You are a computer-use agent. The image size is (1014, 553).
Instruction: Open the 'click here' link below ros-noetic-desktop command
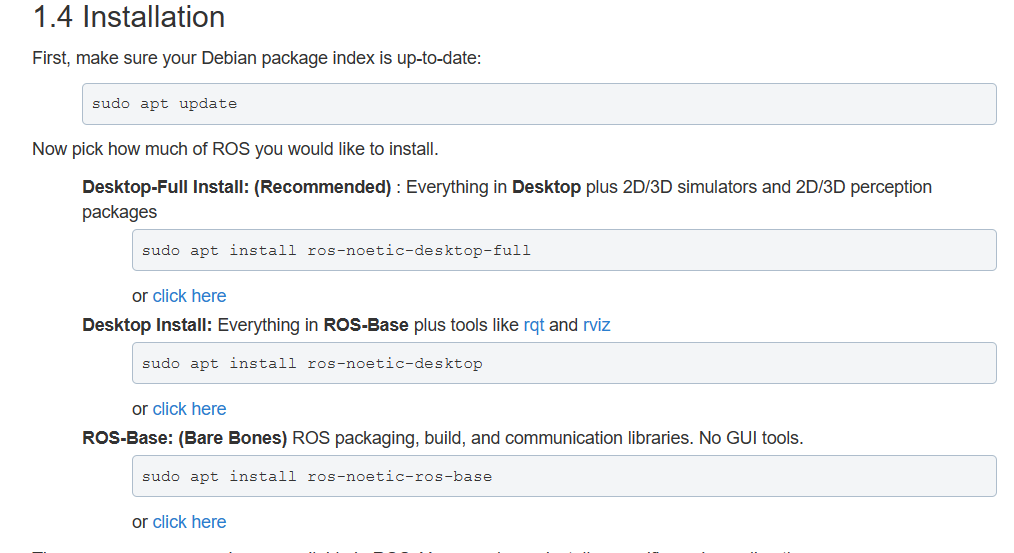click(189, 409)
